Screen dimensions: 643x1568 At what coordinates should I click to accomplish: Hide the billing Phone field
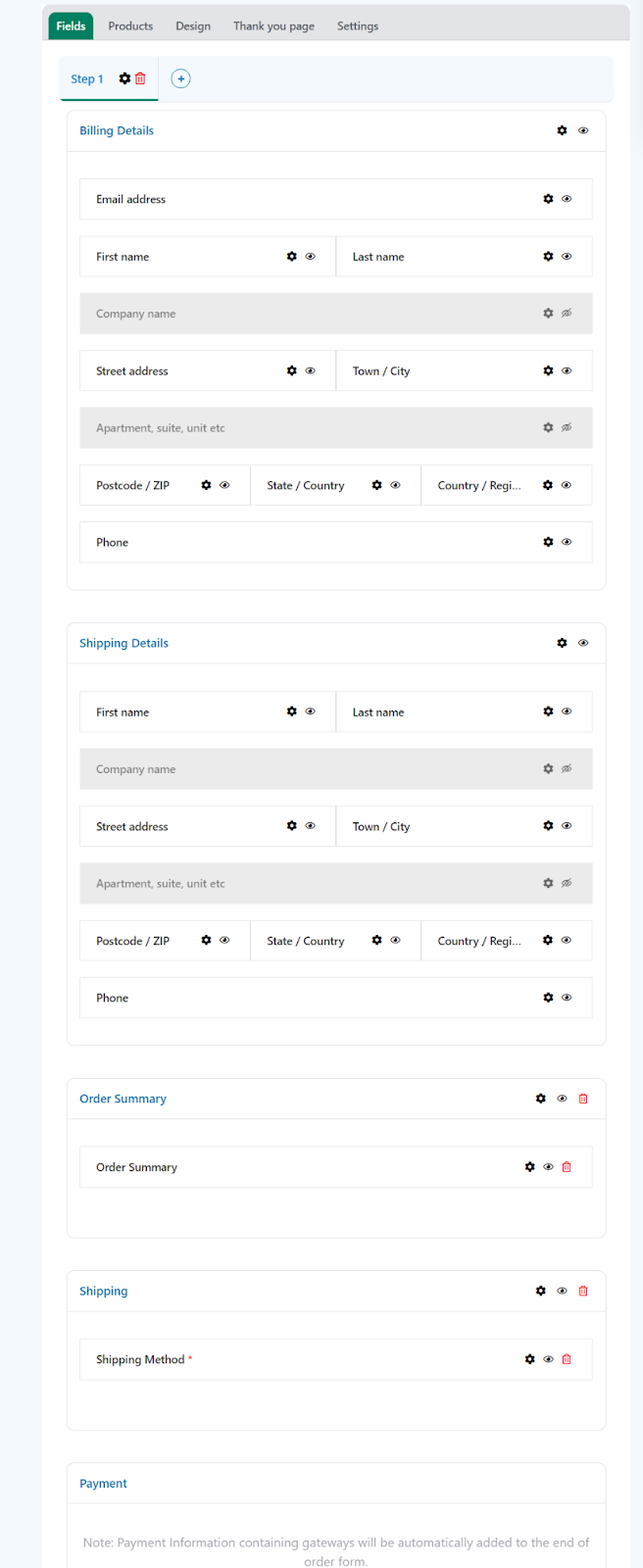tap(567, 542)
